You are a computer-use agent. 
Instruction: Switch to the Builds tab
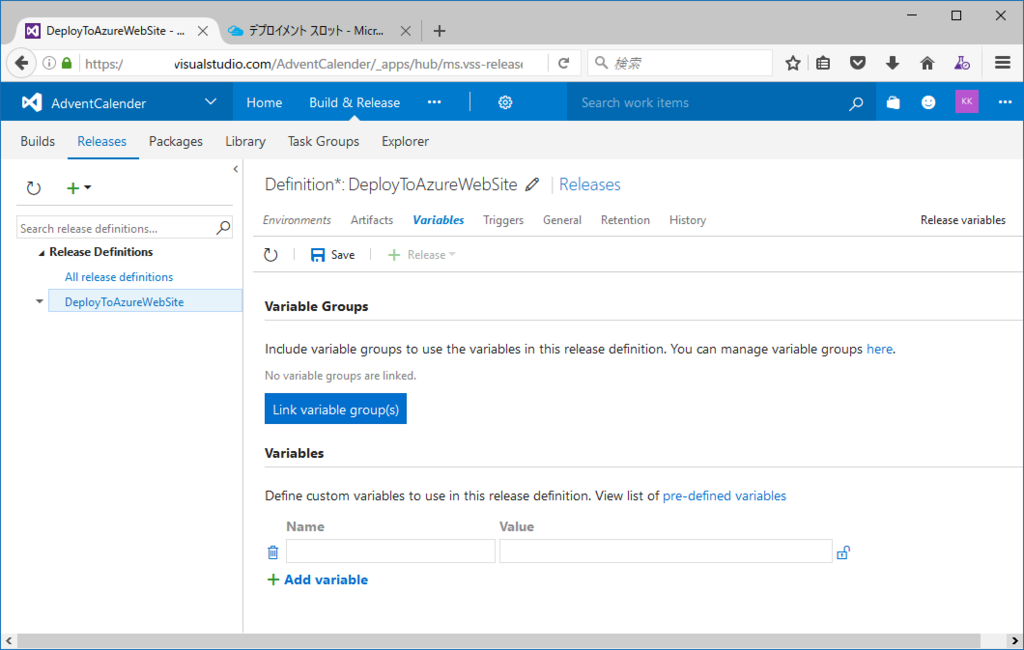[x=38, y=141]
